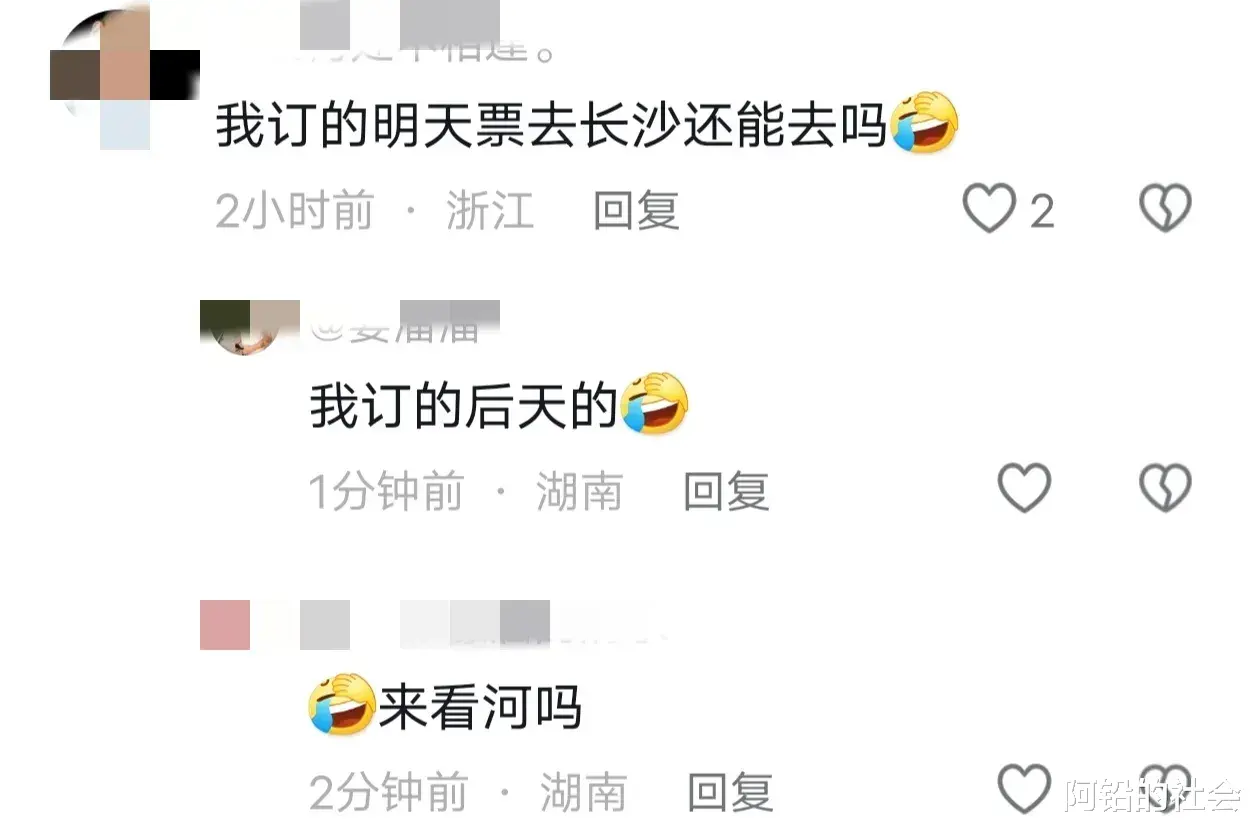Viewport: 1260px width, 836px height.
Task: Tap broken heart on 来看河吗 reply
Action: pos(1166,789)
